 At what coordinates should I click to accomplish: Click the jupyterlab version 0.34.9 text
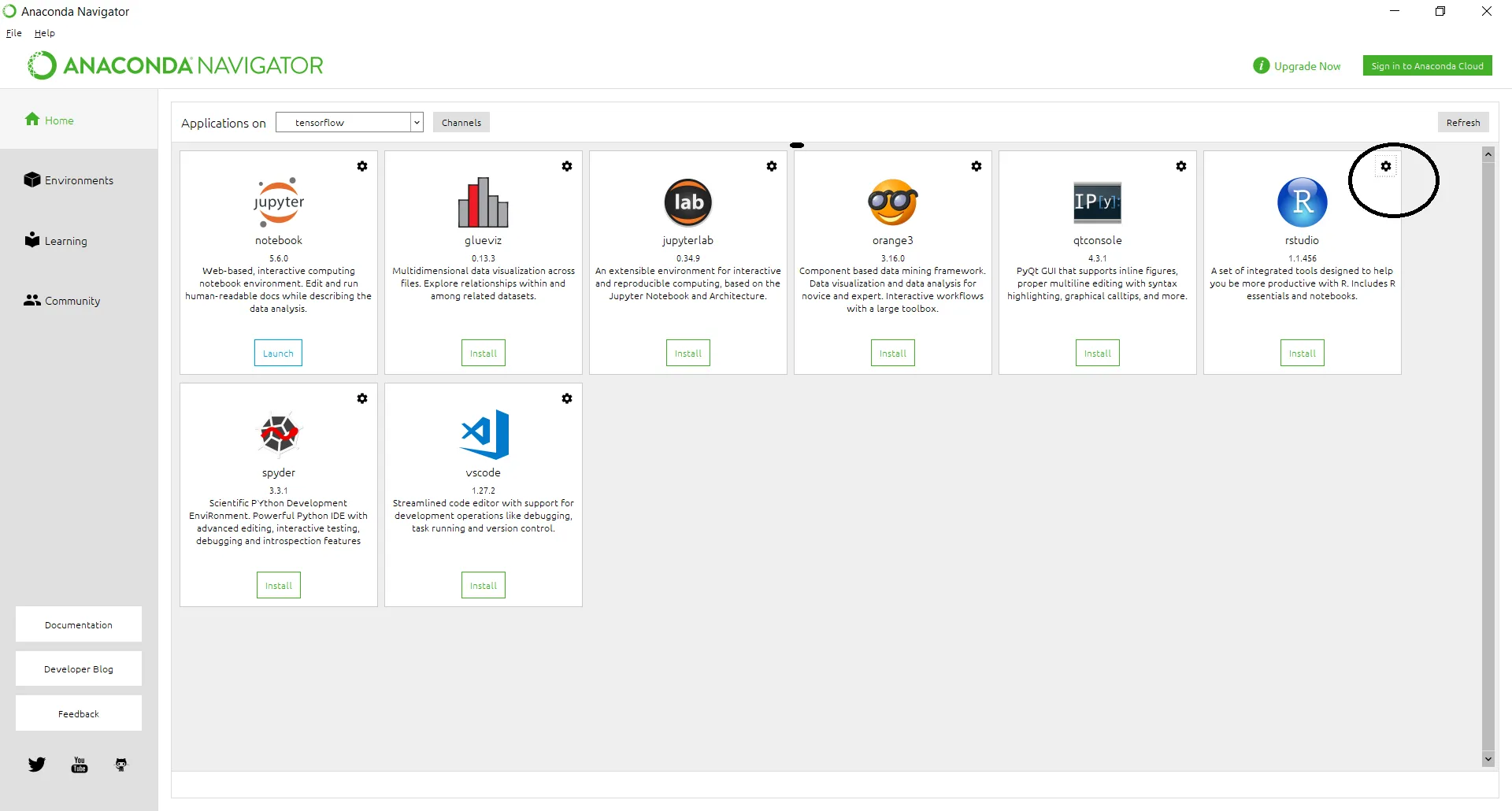point(688,258)
